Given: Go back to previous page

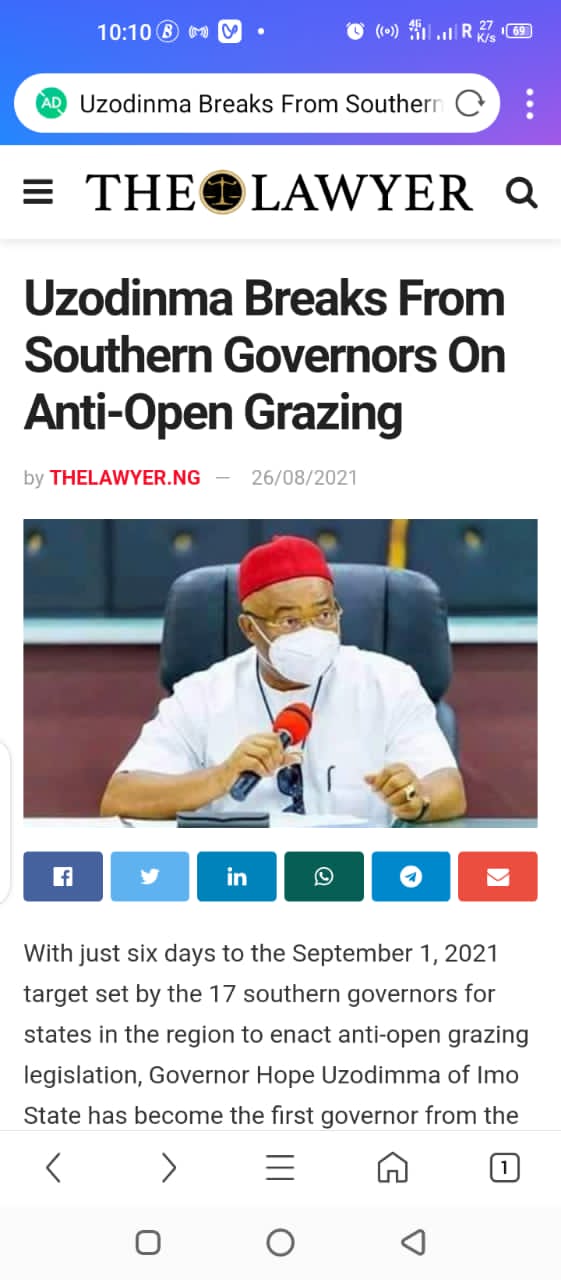Looking at the screenshot, I should click(x=54, y=1167).
